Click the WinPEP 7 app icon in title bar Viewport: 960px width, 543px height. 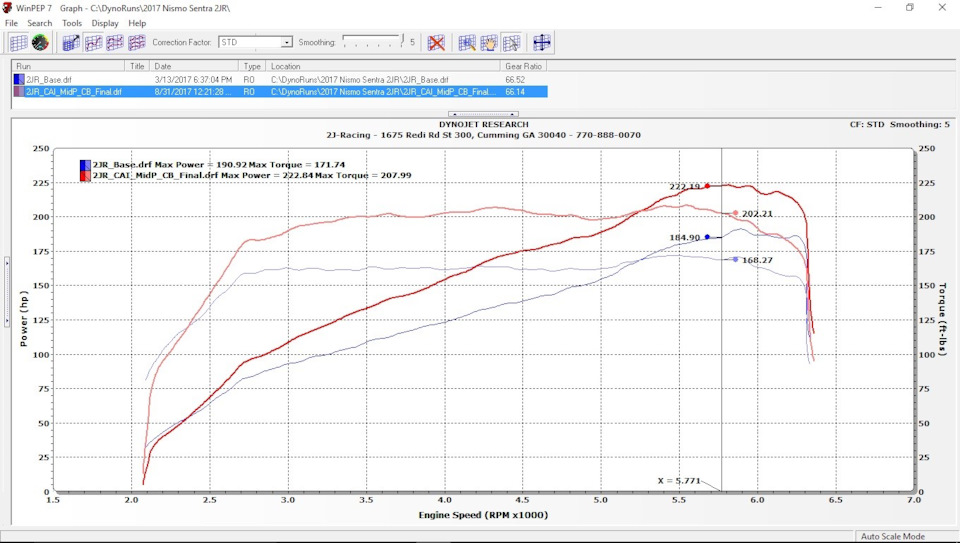[x=7, y=8]
